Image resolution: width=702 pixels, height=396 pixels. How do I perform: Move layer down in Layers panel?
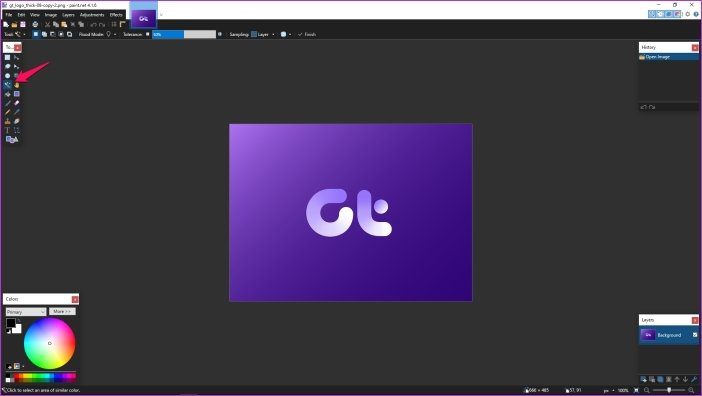click(x=685, y=379)
